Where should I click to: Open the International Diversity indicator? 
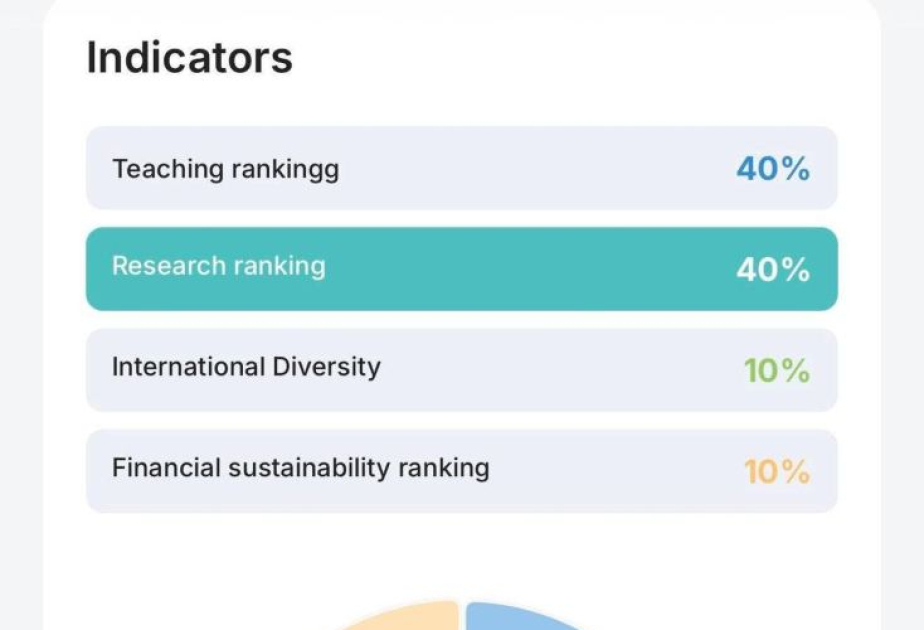(462, 370)
